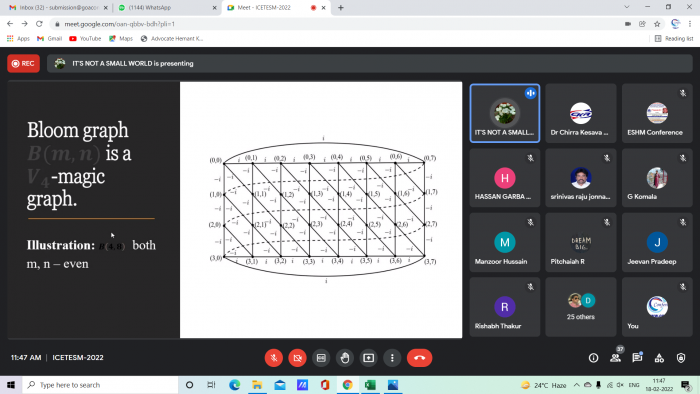Open meeting details info icon
This screenshot has height=394, width=700.
pos(593,358)
